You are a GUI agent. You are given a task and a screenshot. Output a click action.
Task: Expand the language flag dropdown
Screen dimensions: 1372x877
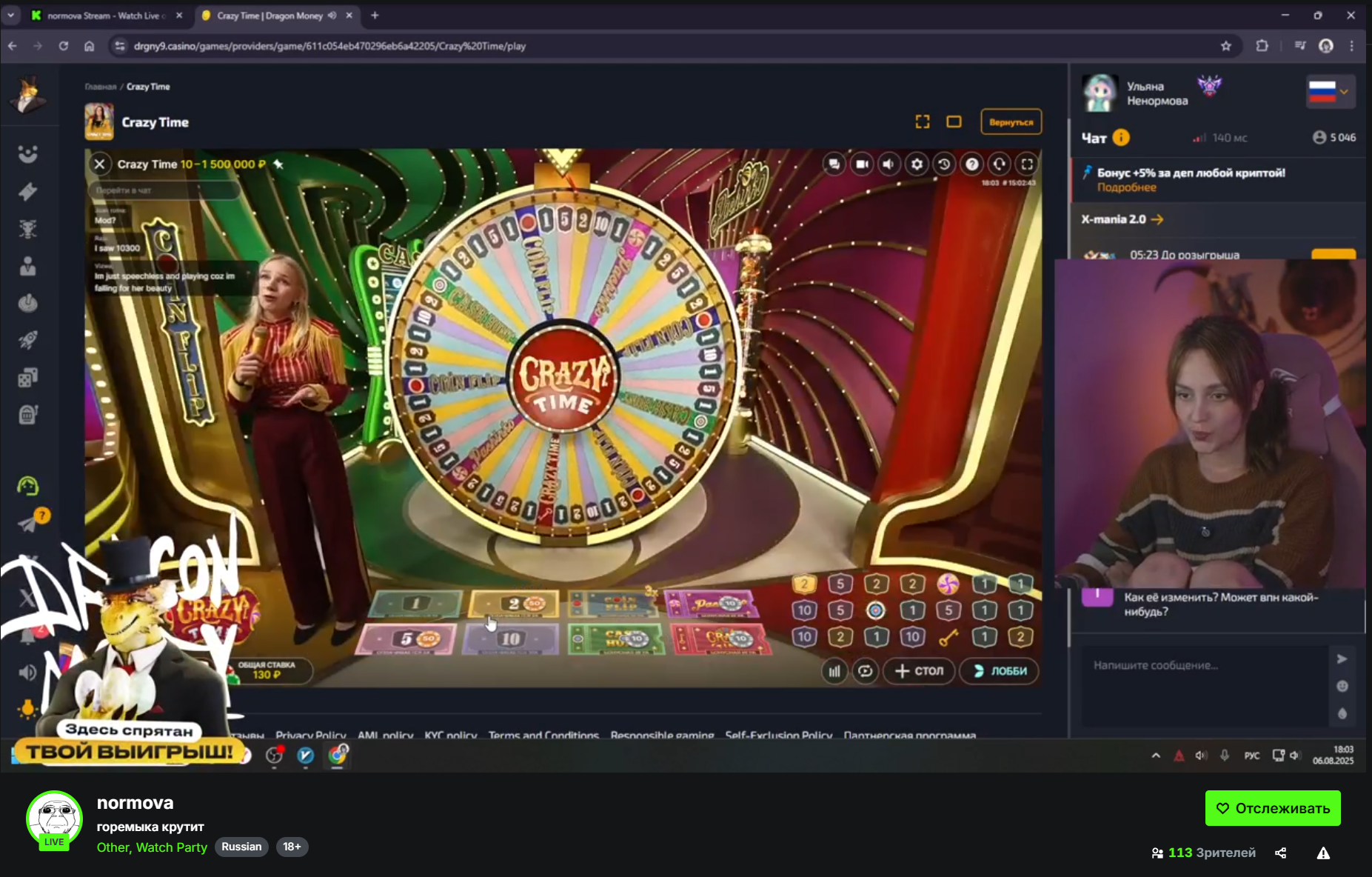(1331, 92)
